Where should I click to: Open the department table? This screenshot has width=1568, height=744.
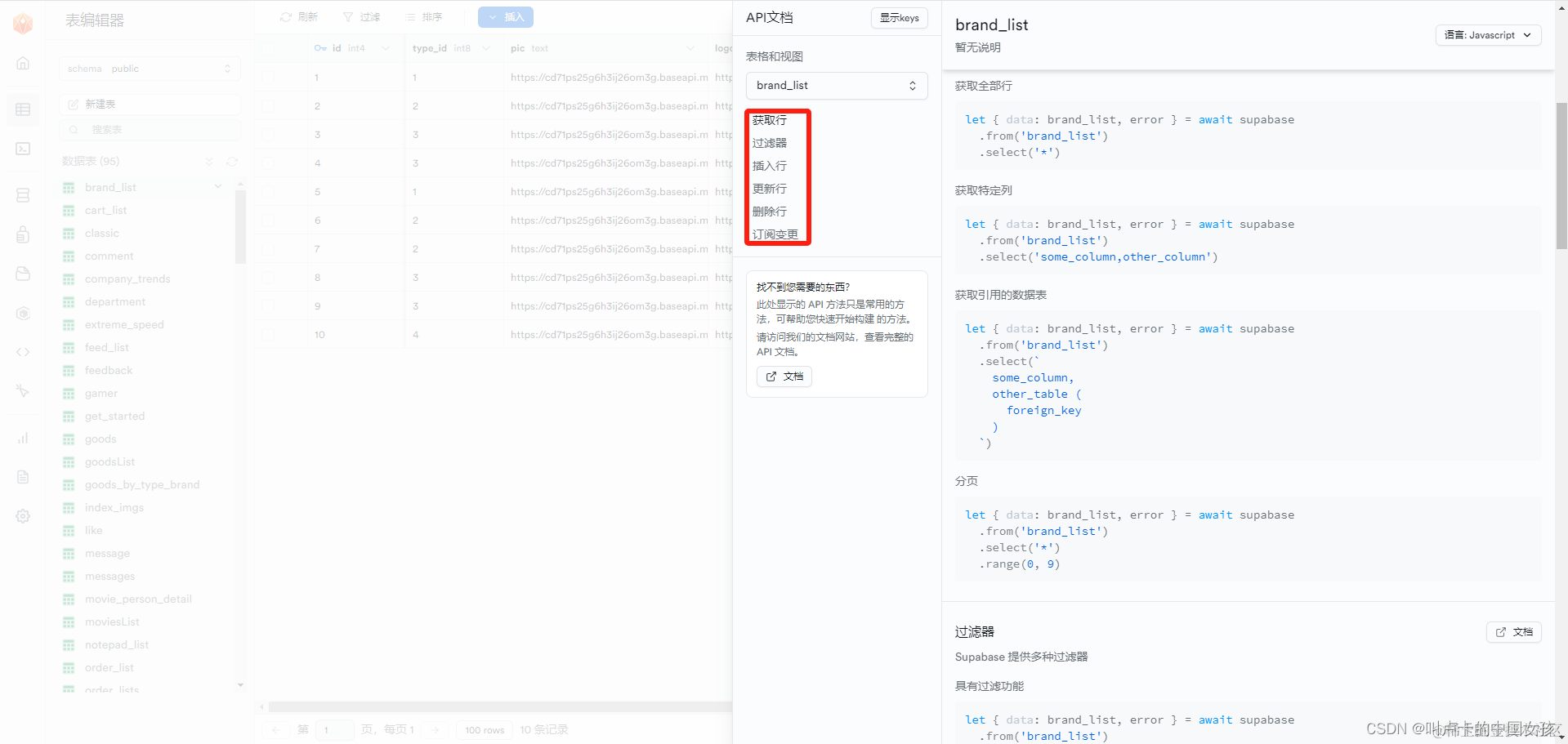pyautogui.click(x=115, y=302)
